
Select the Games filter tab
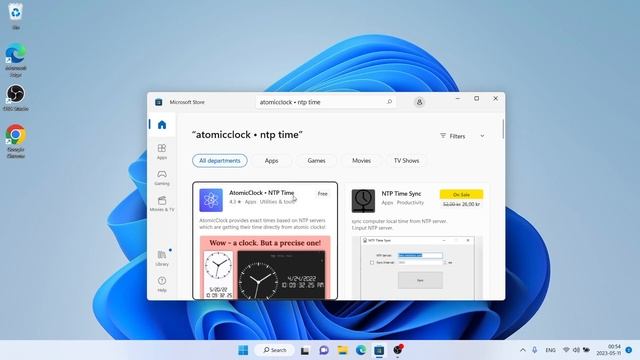coord(316,160)
